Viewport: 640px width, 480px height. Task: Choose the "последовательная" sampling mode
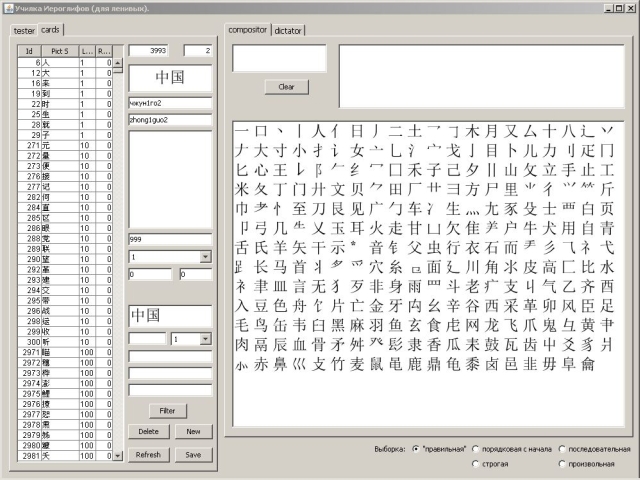594,449
